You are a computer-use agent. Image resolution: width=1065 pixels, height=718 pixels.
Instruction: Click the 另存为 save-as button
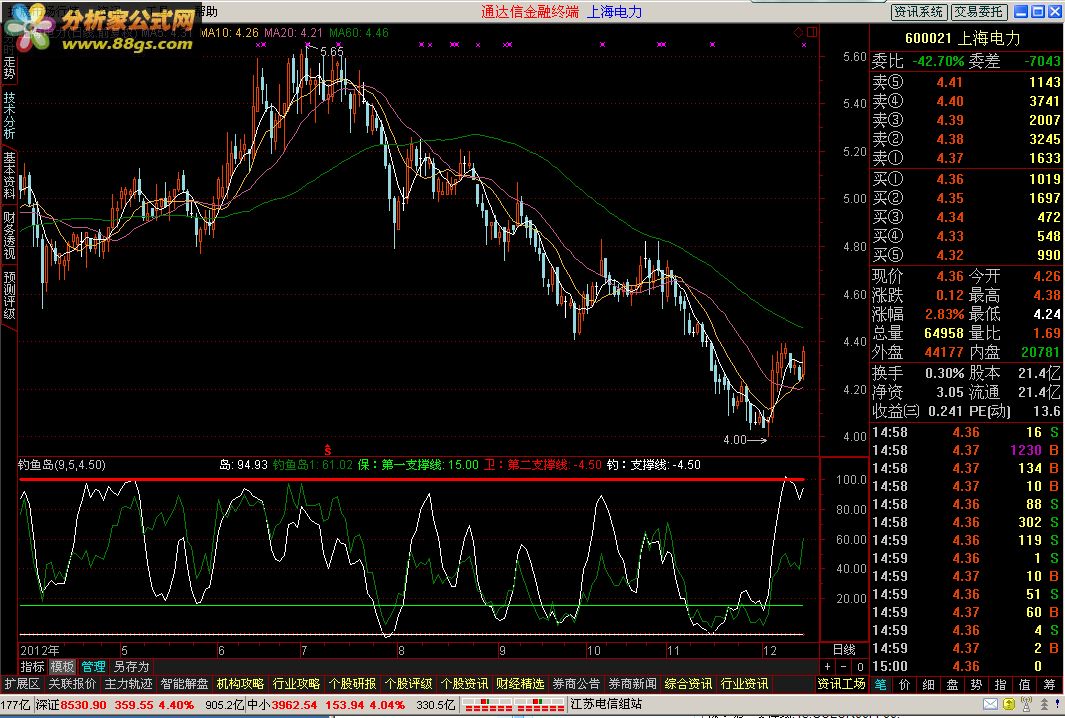click(131, 667)
